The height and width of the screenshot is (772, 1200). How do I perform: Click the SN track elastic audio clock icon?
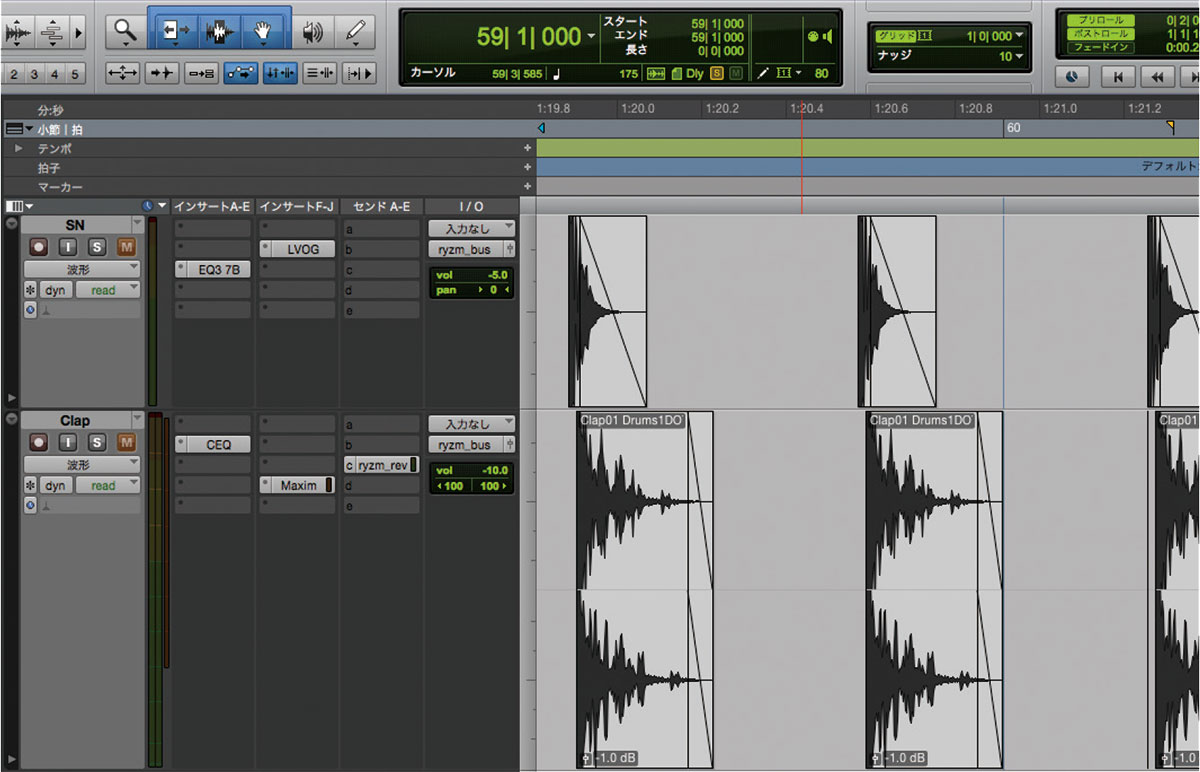click(x=30, y=310)
